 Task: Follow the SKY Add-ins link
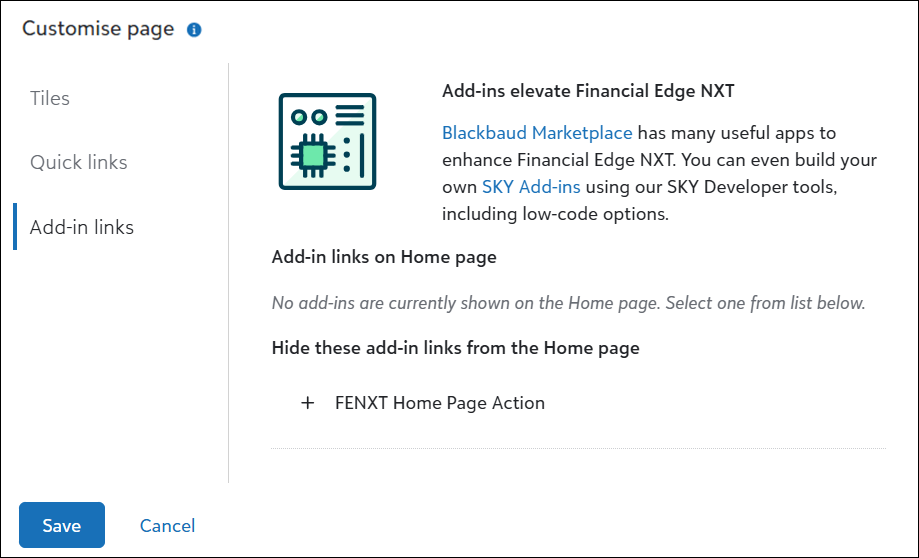[x=531, y=186]
